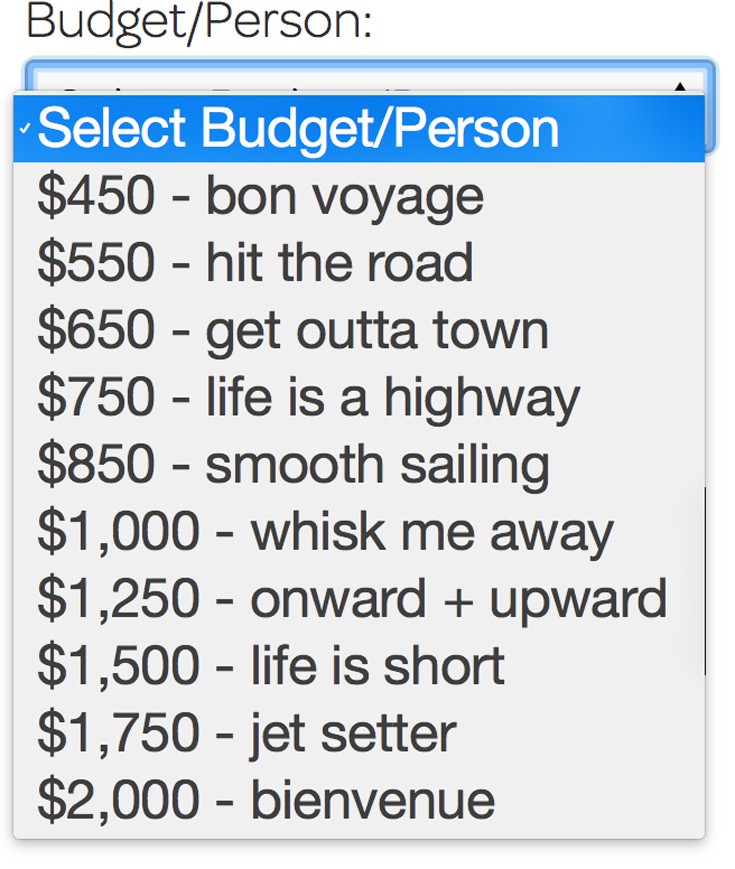The image size is (735, 869).
Task: Click the Budget/Person field label
Action: (x=198, y=21)
